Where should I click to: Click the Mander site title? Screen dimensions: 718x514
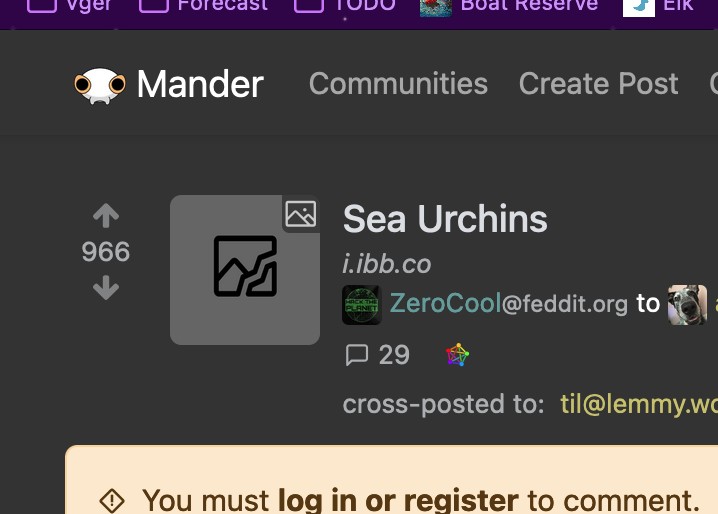(x=200, y=84)
